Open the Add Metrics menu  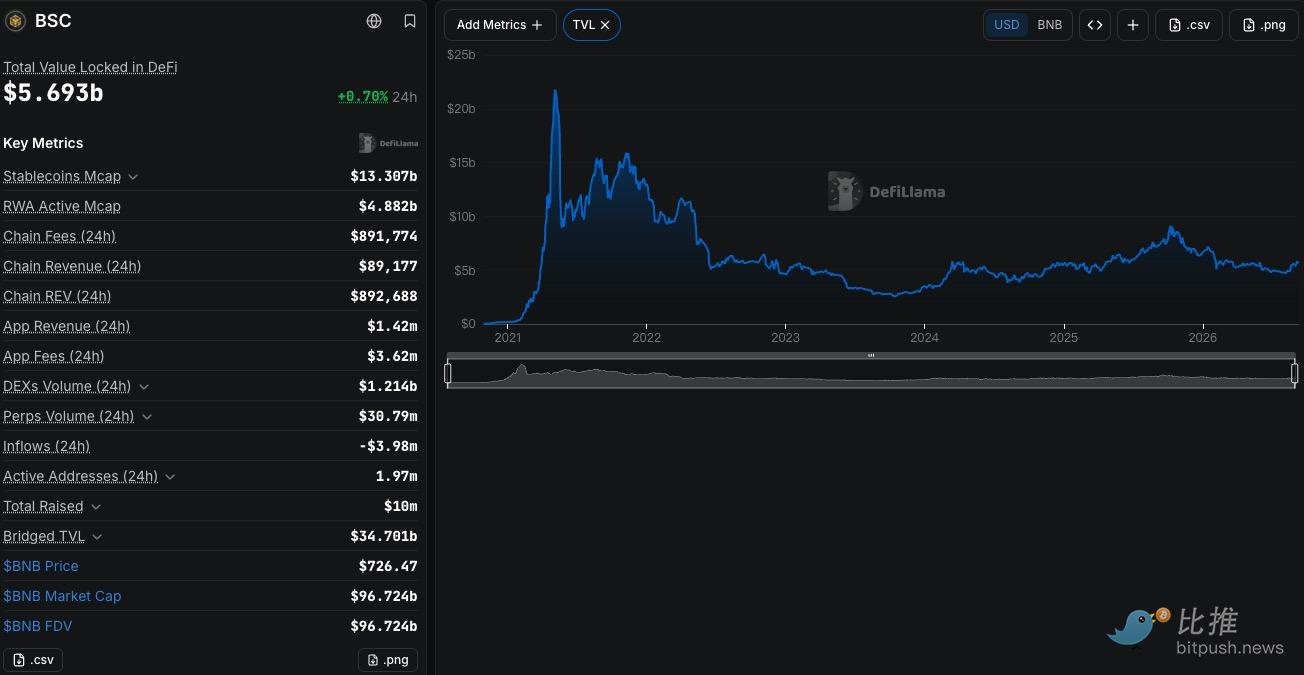coord(500,25)
